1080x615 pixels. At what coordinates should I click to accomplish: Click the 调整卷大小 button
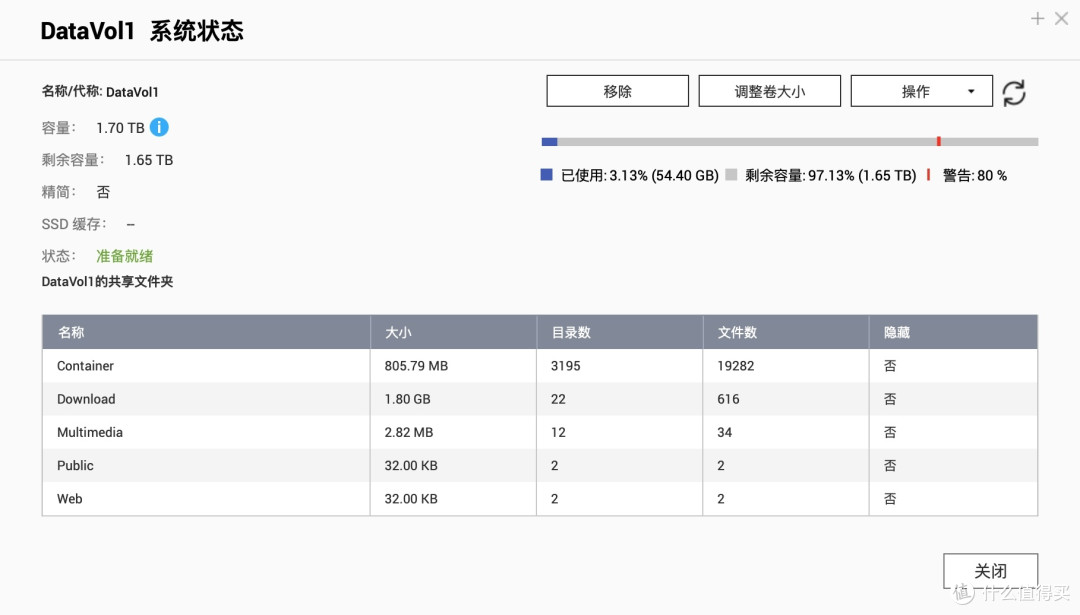tap(769, 91)
